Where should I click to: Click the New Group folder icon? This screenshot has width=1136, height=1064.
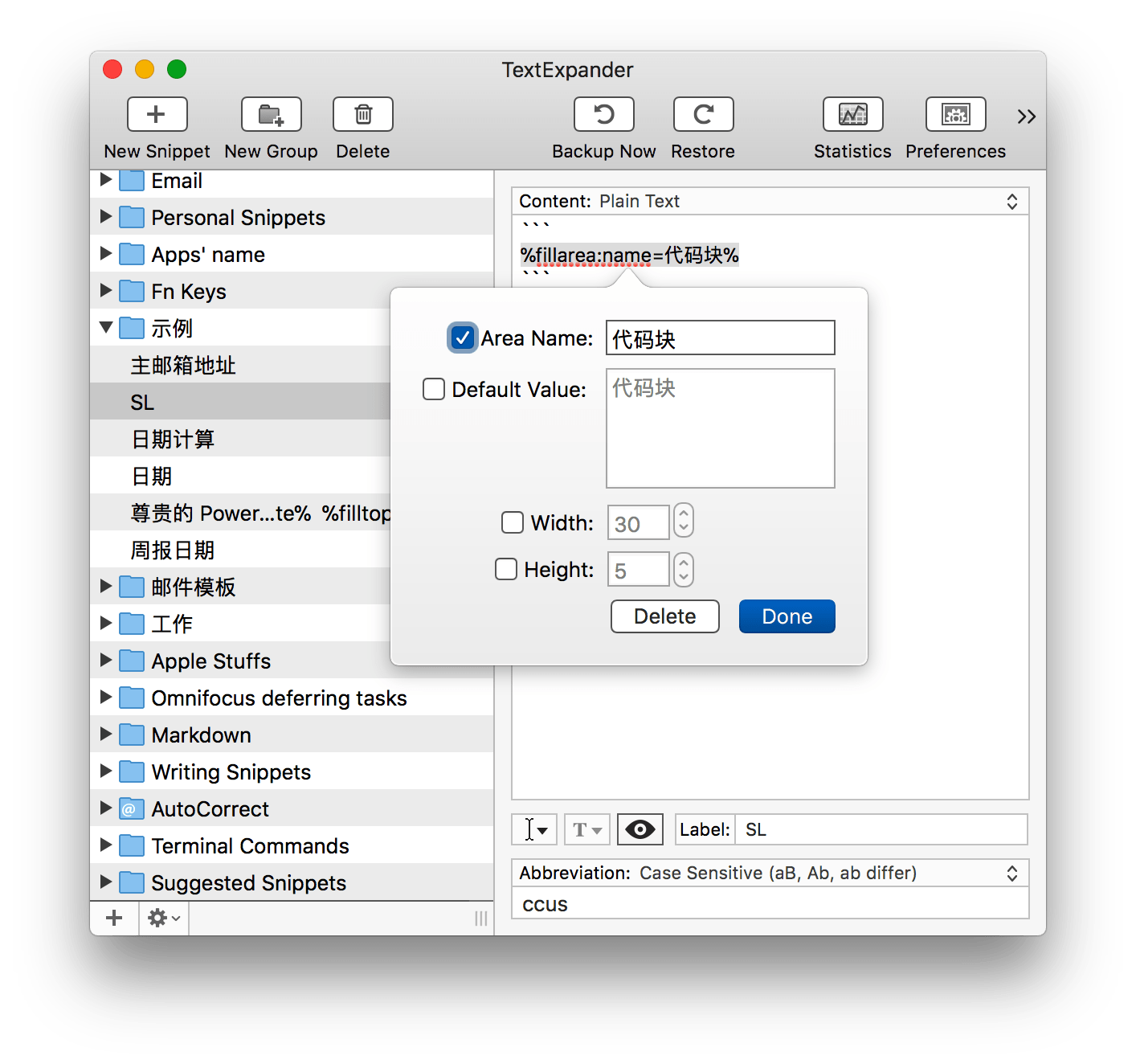click(x=272, y=115)
